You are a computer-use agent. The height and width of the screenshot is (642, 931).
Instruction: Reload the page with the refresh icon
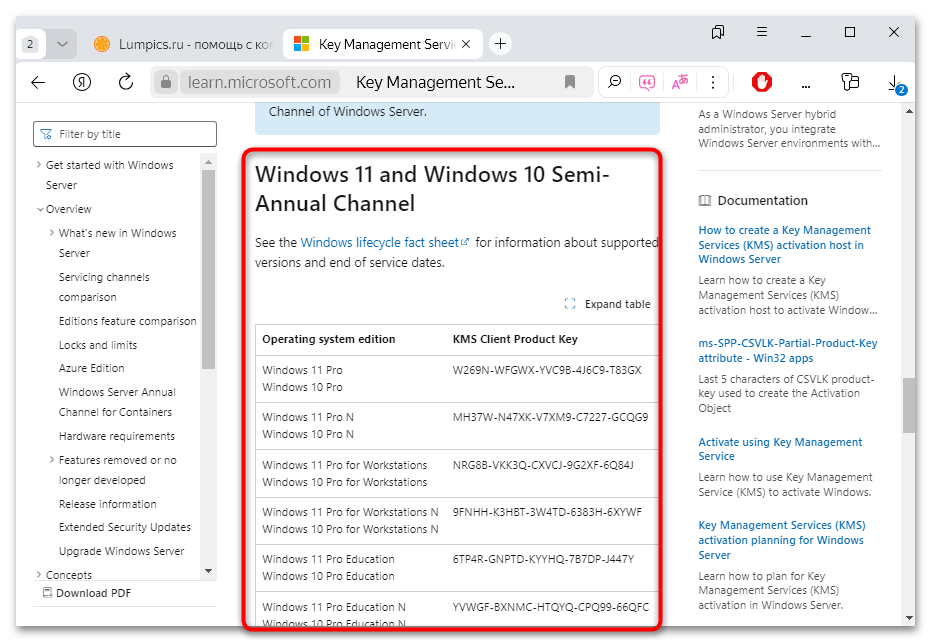[126, 82]
